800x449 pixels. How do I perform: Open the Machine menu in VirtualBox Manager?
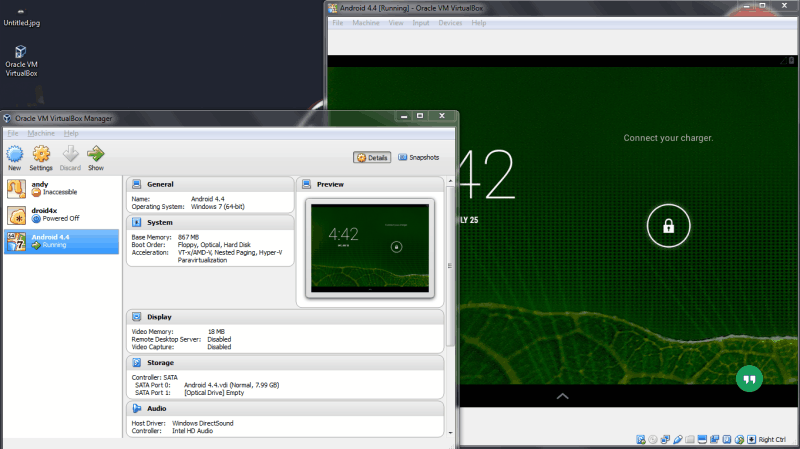pyautogui.click(x=41, y=133)
